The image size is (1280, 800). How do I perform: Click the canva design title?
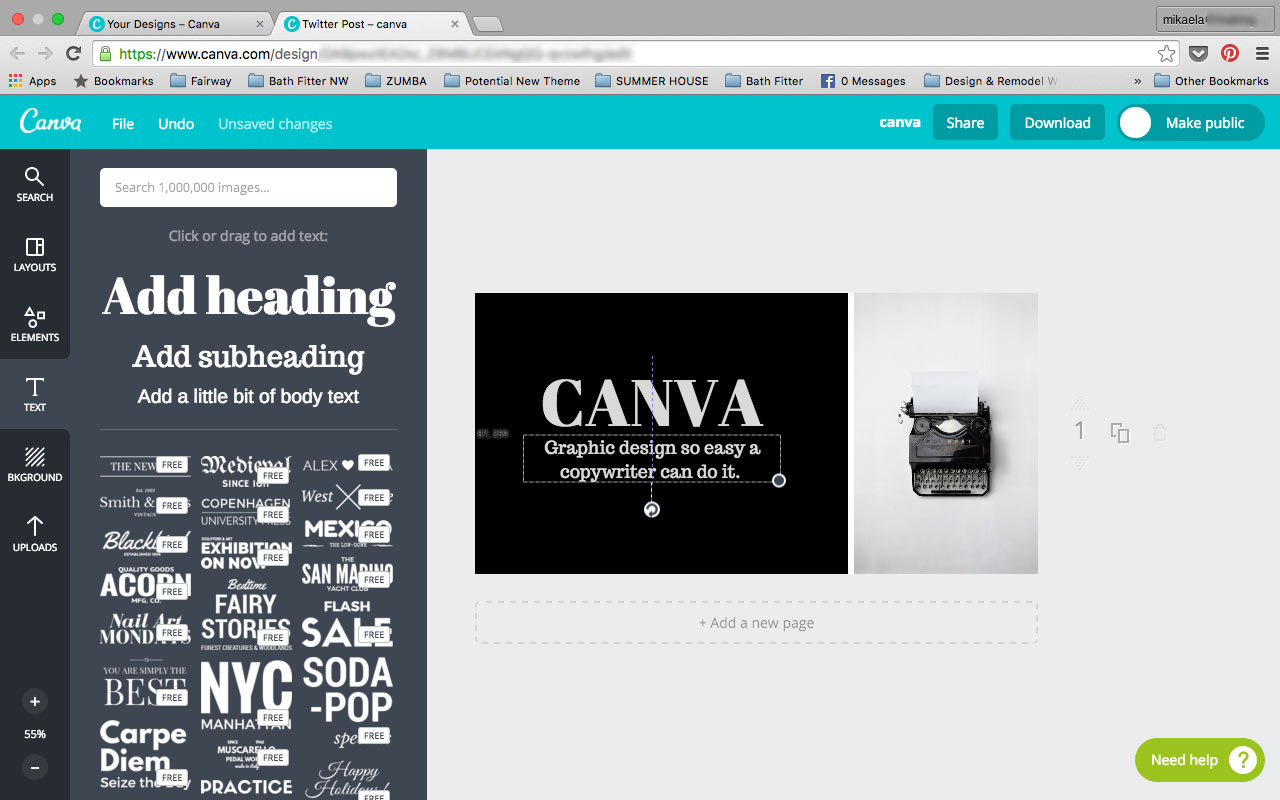[900, 123]
